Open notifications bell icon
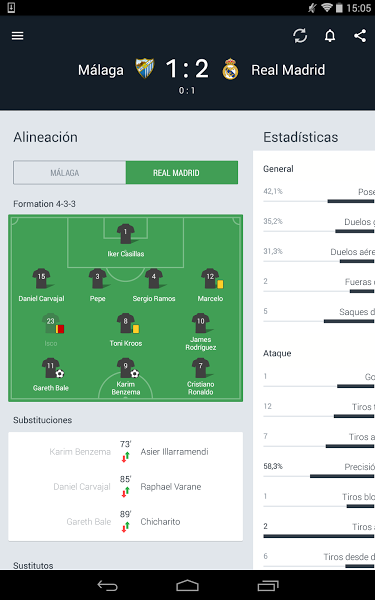This screenshot has height=600, width=375. tap(330, 36)
